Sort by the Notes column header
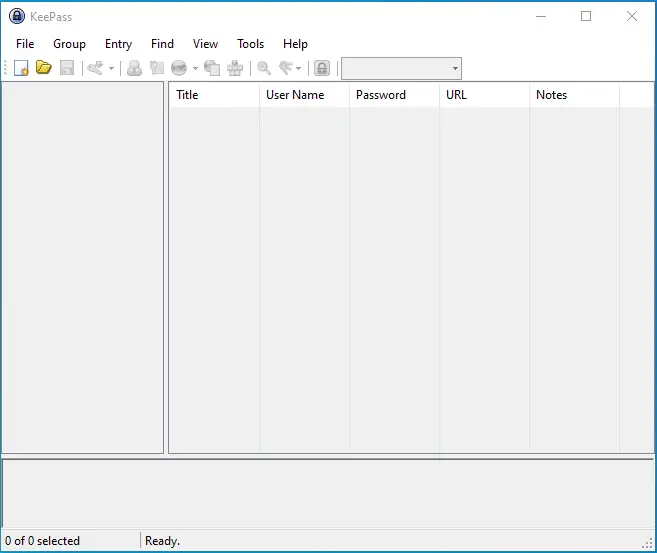 tap(574, 95)
